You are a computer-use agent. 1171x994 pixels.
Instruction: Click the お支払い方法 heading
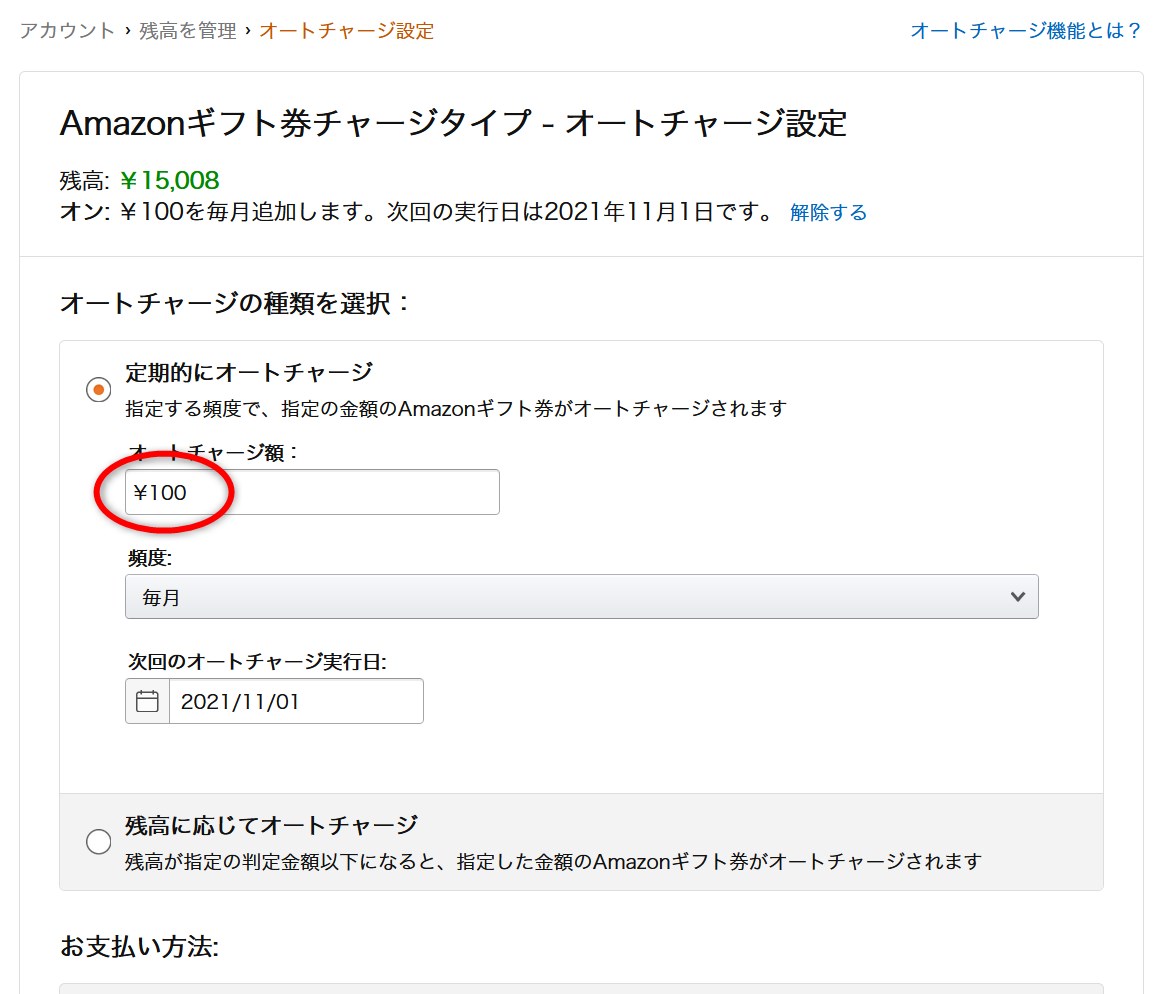click(140, 946)
